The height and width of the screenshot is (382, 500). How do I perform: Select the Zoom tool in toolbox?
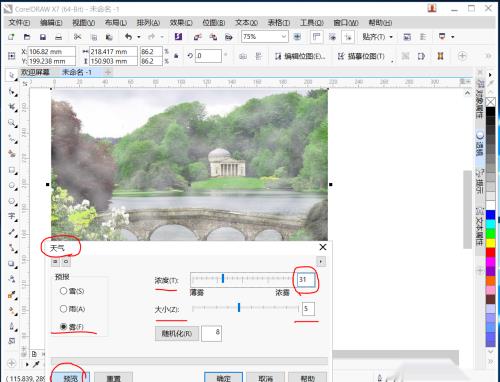click(x=12, y=123)
